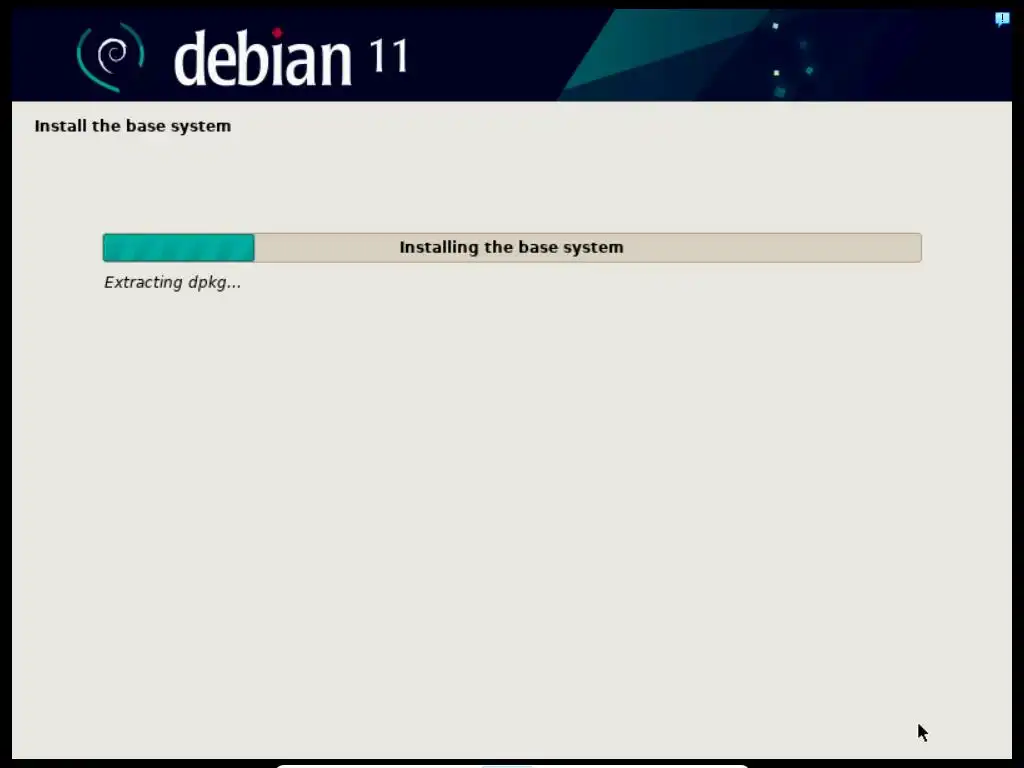Click the 'debian 11' banner title

[291, 57]
